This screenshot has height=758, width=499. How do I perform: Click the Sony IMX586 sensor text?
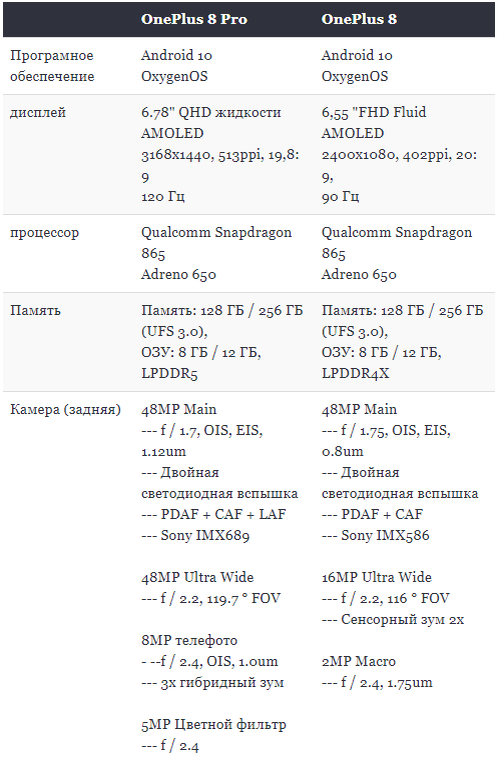pyautogui.click(x=385, y=536)
